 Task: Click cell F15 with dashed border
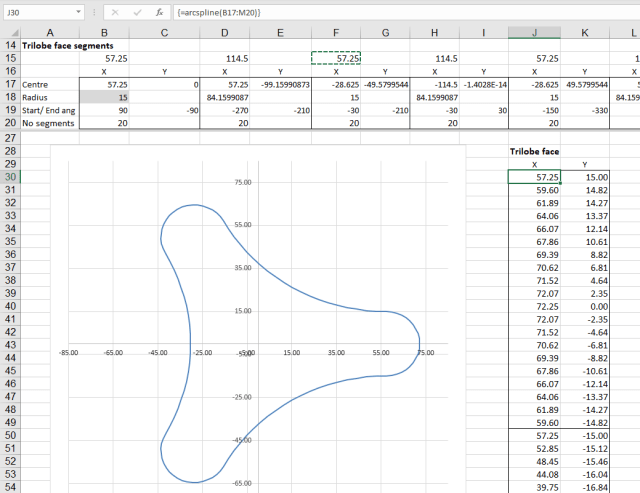[336, 59]
